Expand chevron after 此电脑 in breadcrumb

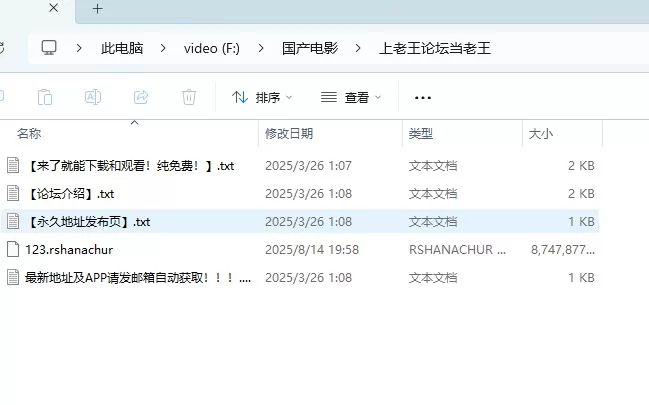(x=163, y=48)
